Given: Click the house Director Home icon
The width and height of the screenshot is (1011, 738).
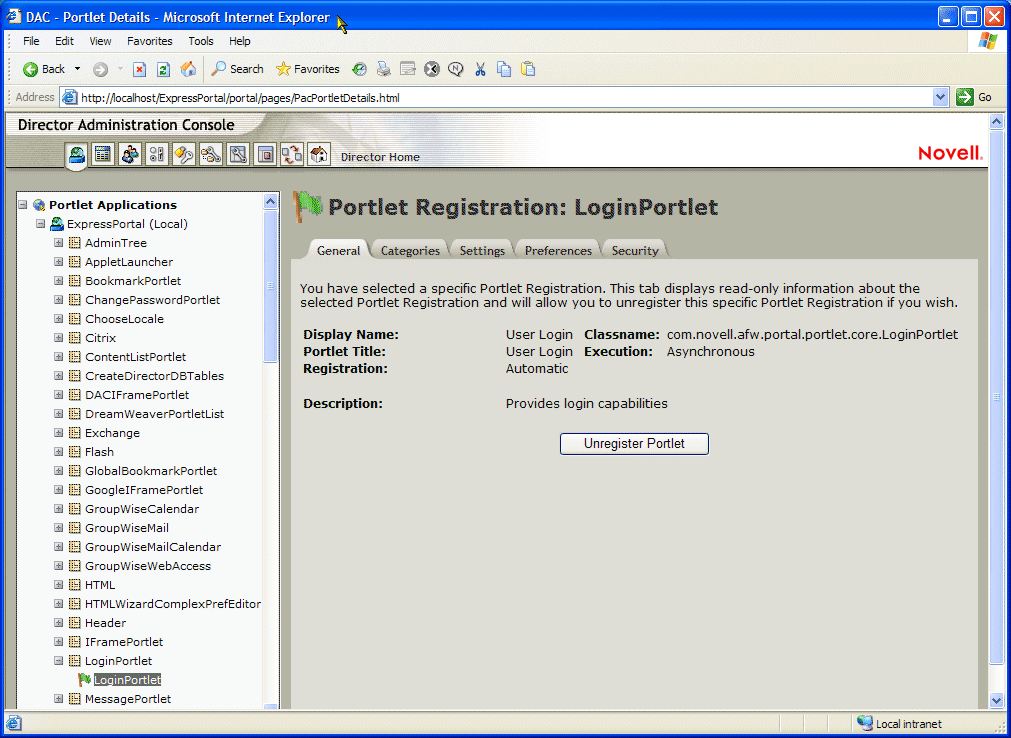Looking at the screenshot, I should (x=319, y=154).
